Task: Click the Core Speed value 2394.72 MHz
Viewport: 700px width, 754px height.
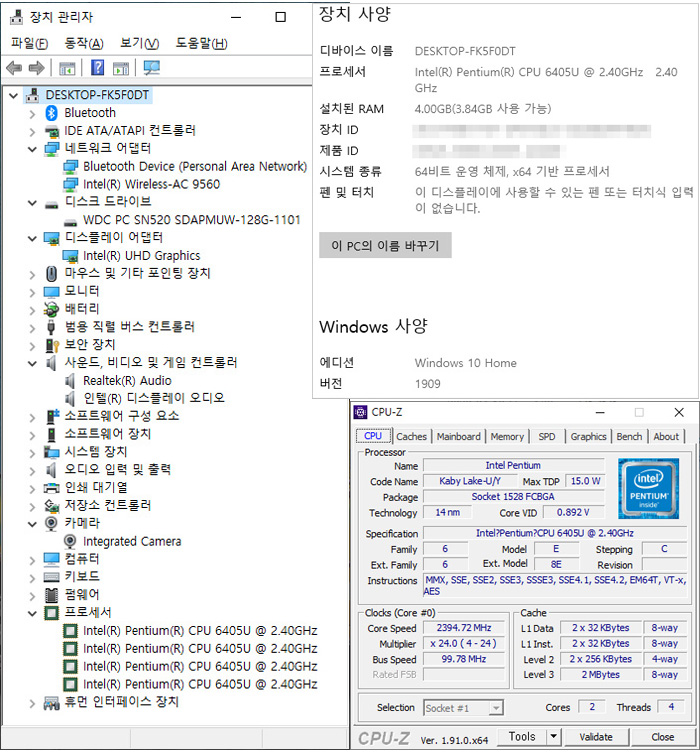Action: tap(464, 628)
